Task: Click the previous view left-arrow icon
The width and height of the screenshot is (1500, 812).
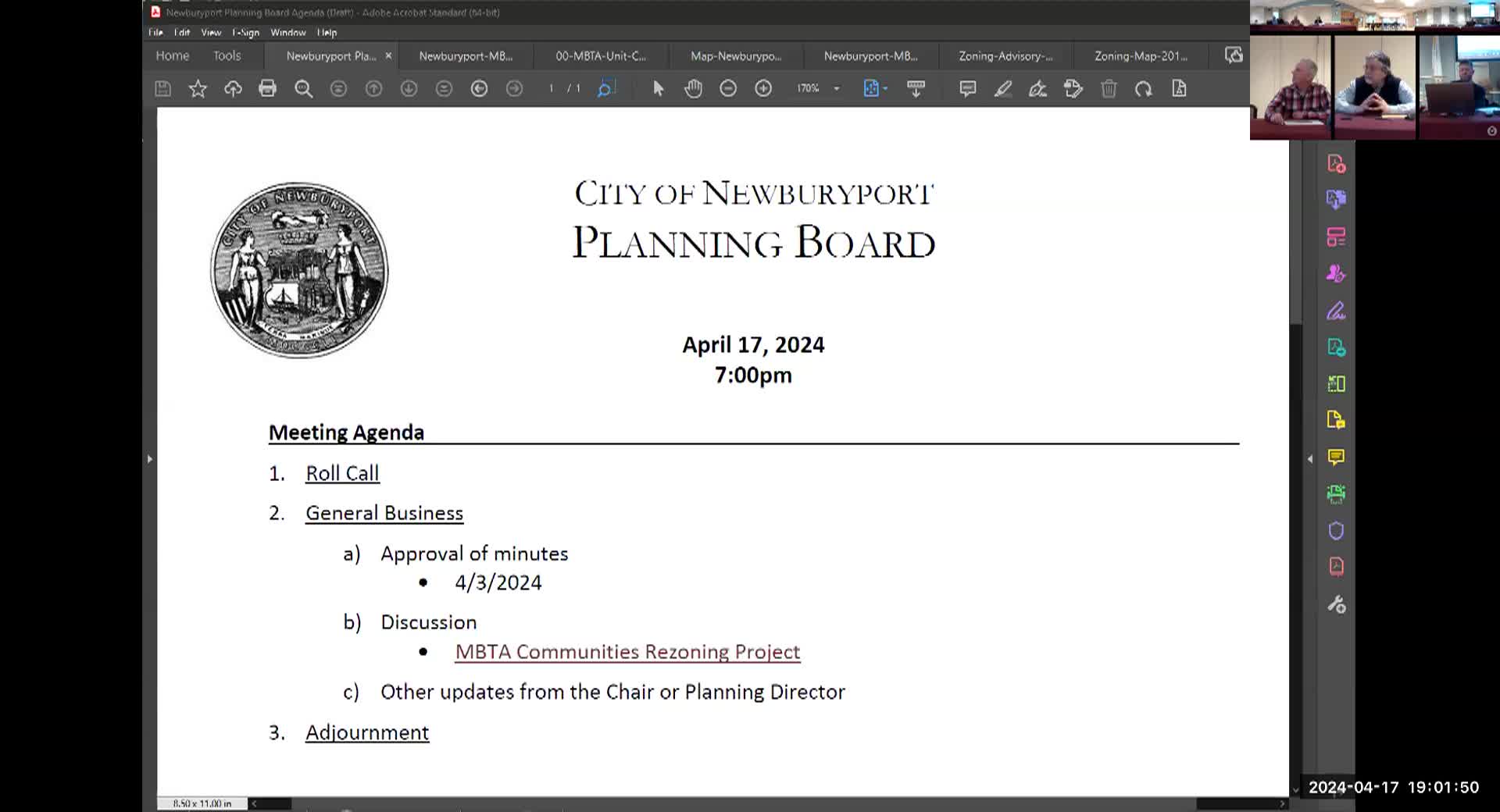Action: point(479,89)
